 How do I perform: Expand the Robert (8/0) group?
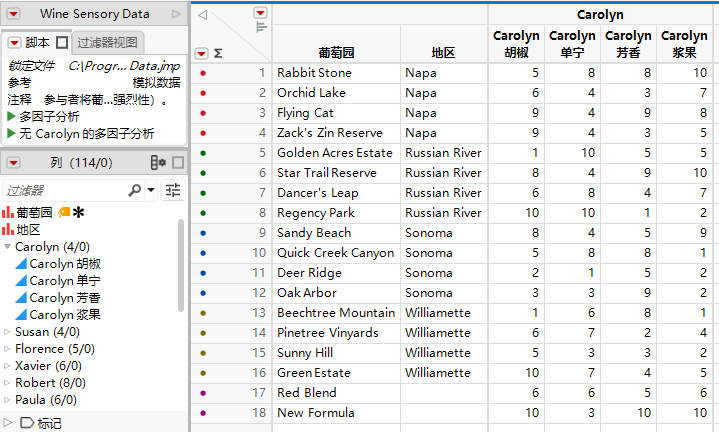[x=7, y=383]
